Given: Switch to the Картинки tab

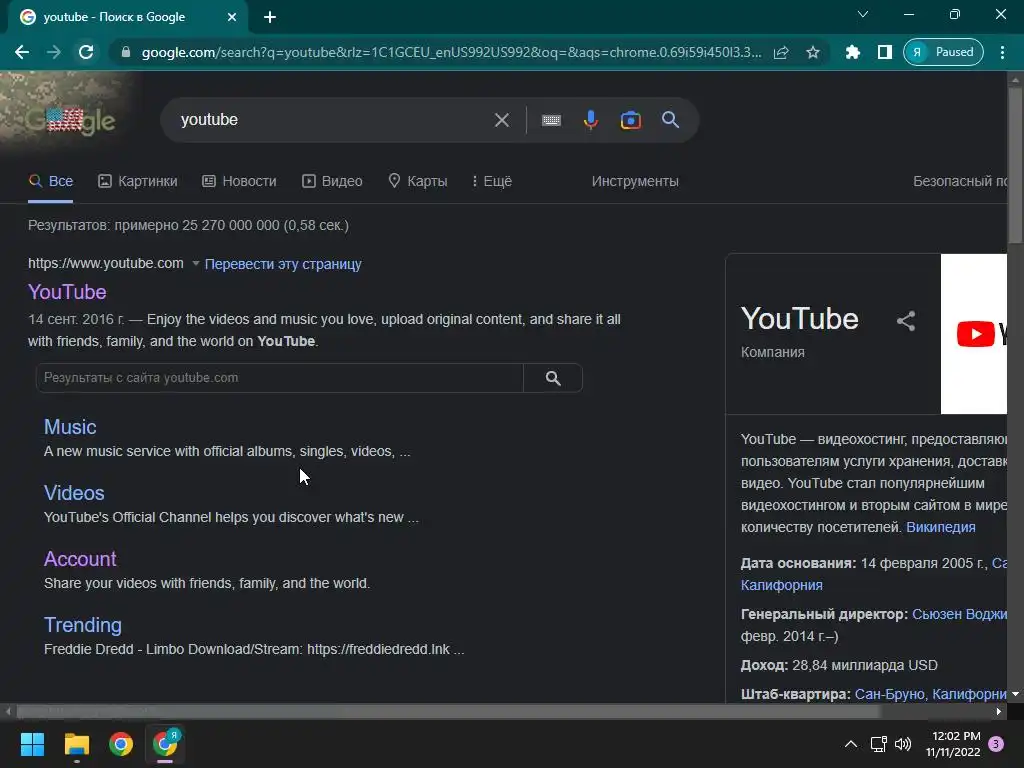Looking at the screenshot, I should [138, 182].
